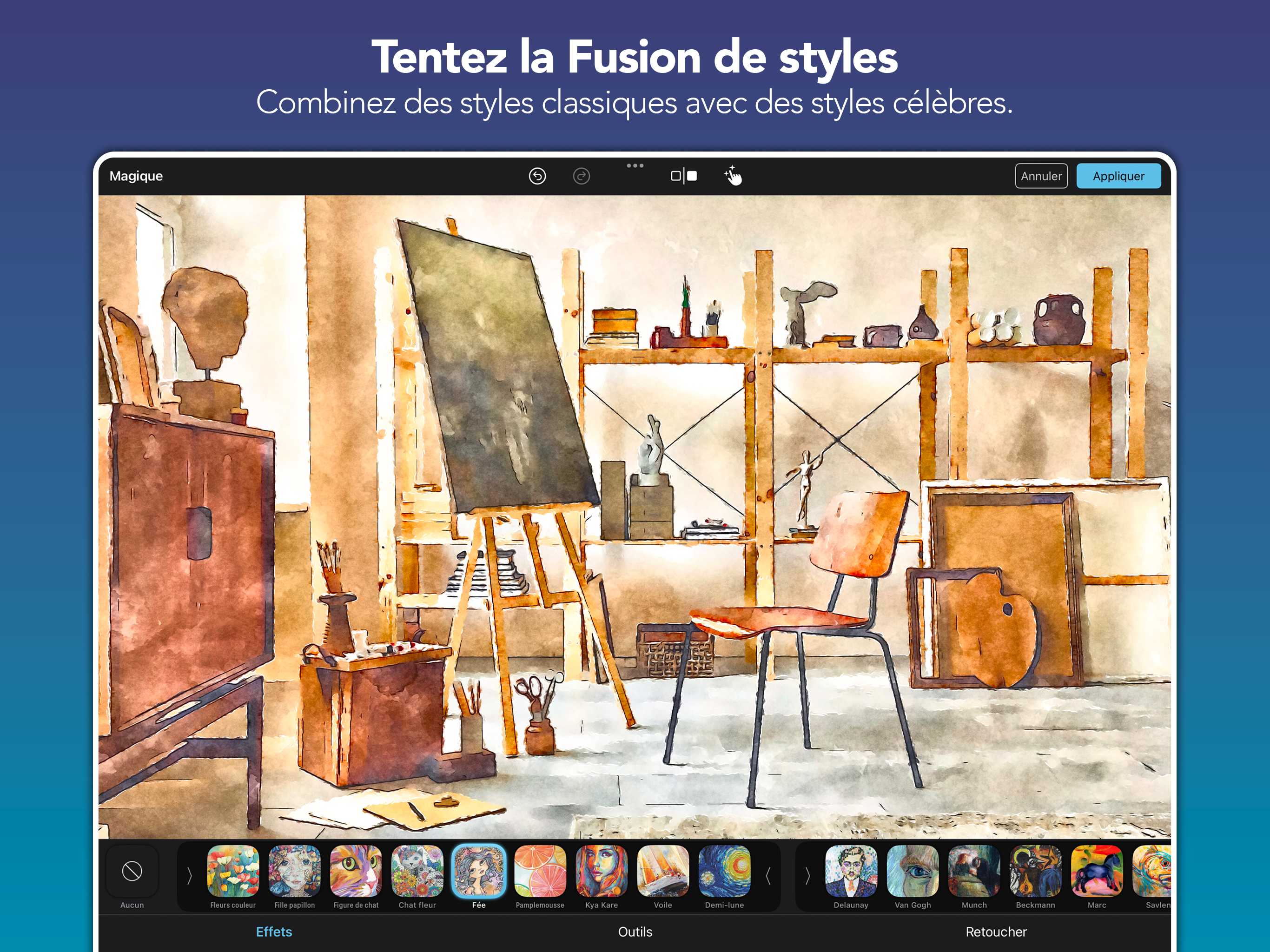Collapse the classic styles strip with the right chevron
The image size is (1270, 952).
(x=767, y=876)
